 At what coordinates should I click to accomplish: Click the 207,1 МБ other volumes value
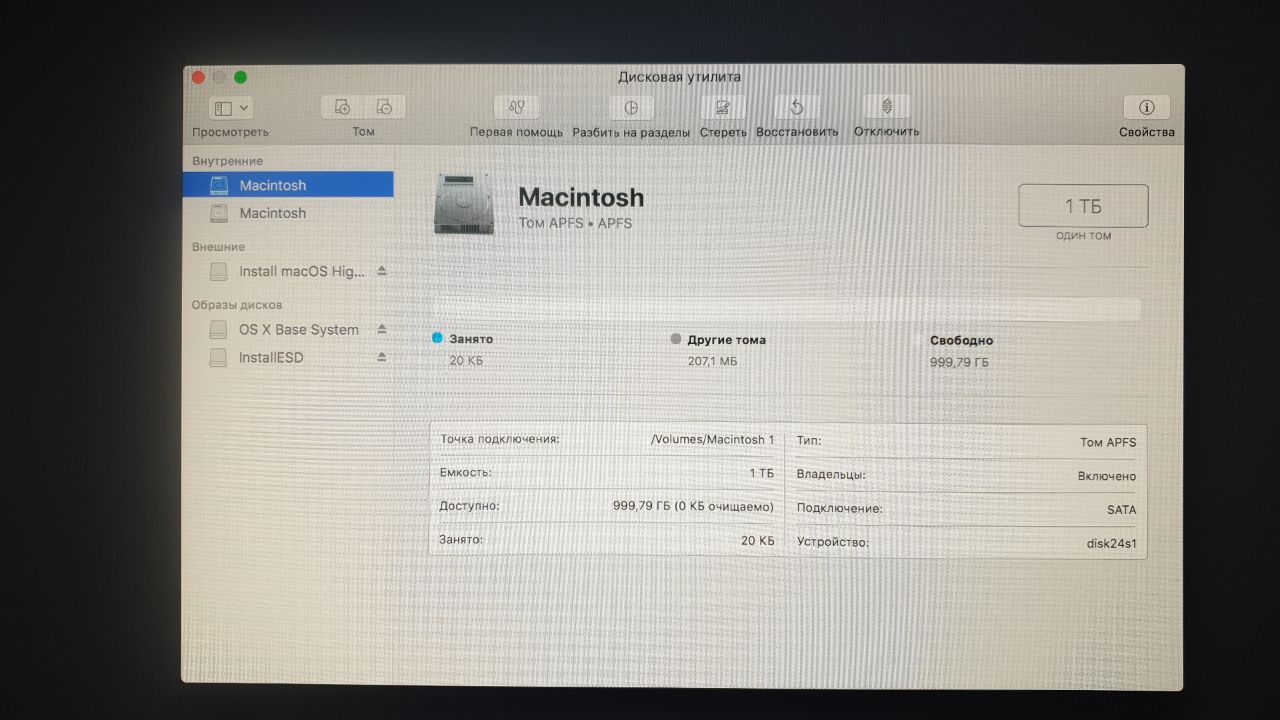[712, 361]
